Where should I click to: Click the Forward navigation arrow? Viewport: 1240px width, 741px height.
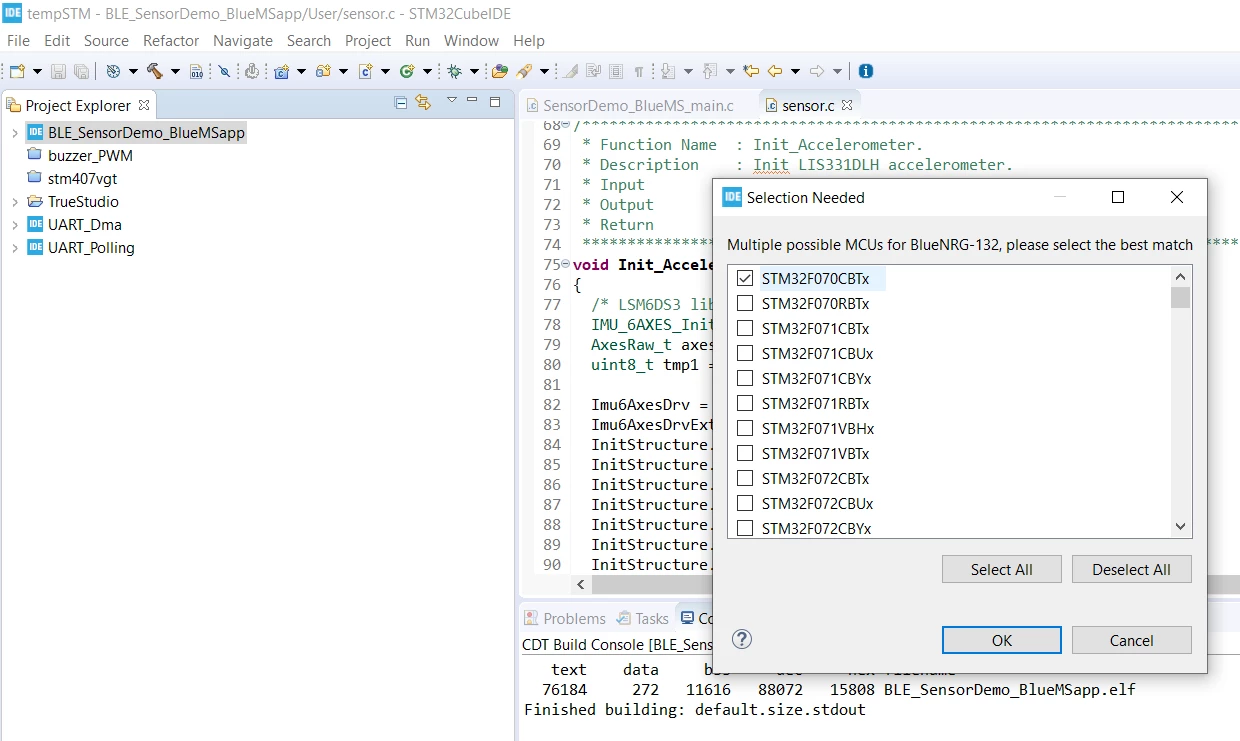[x=817, y=71]
